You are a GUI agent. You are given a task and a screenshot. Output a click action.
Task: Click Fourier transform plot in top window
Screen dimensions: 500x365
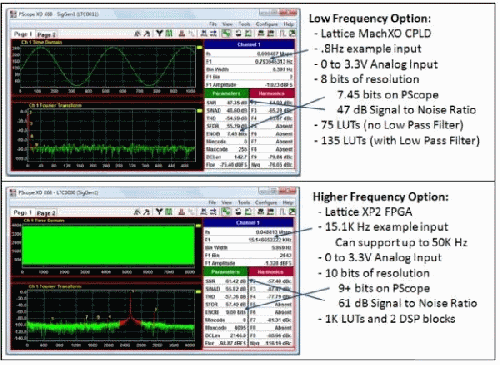(112, 135)
